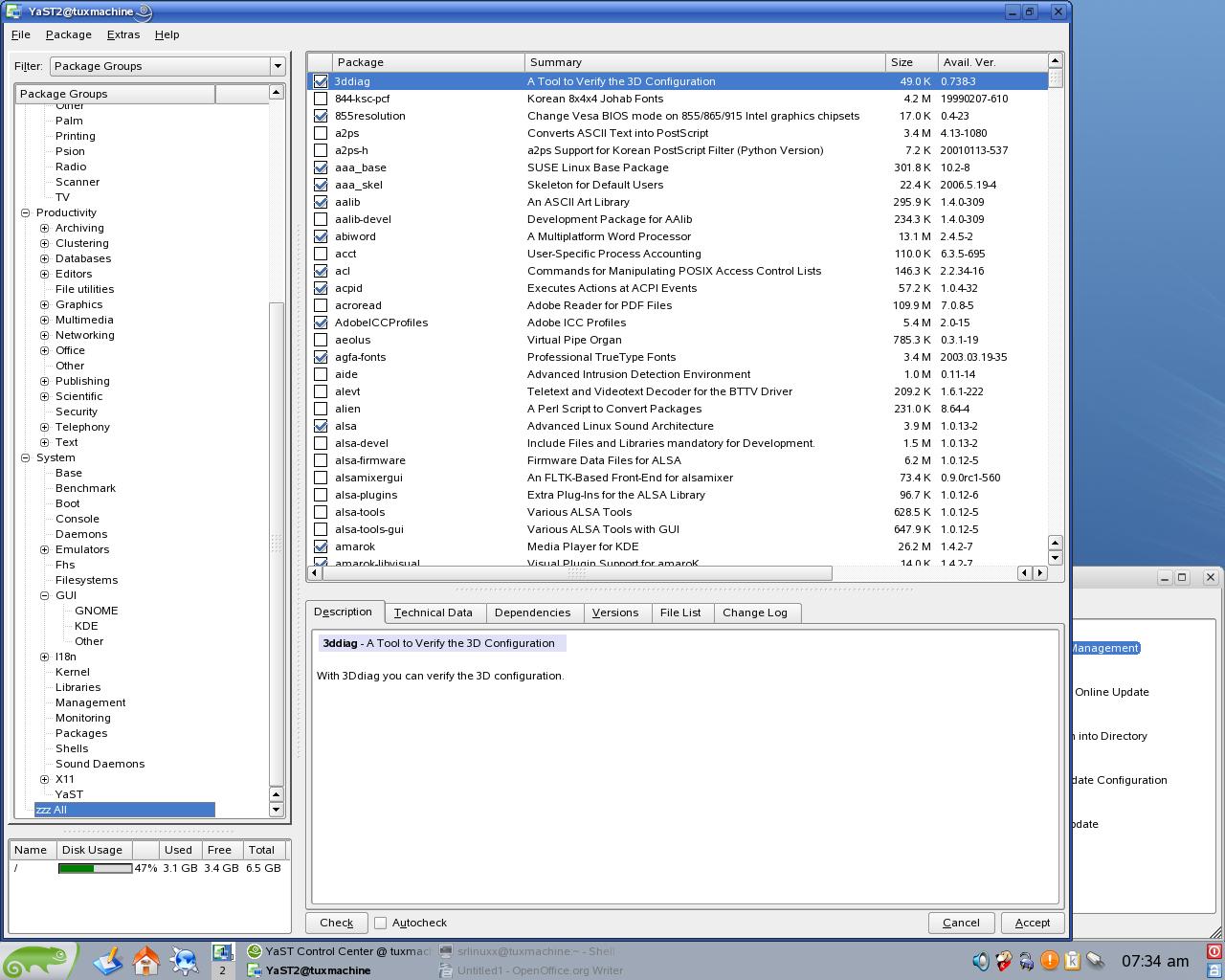Click the orange exclamation updater tray icon
The height and width of the screenshot is (980, 1225).
[x=1050, y=960]
